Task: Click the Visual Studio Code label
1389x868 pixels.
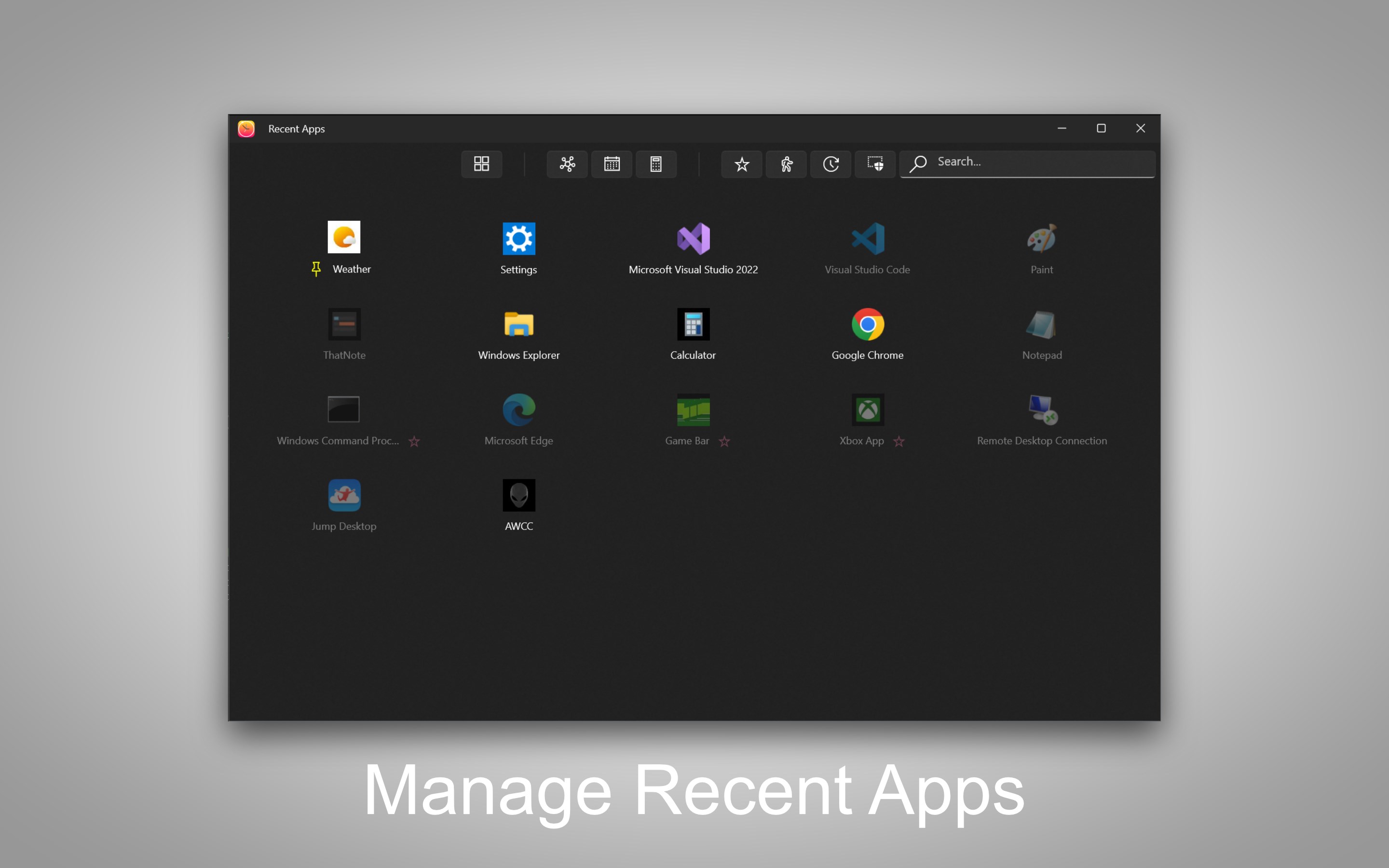Action: click(x=867, y=270)
